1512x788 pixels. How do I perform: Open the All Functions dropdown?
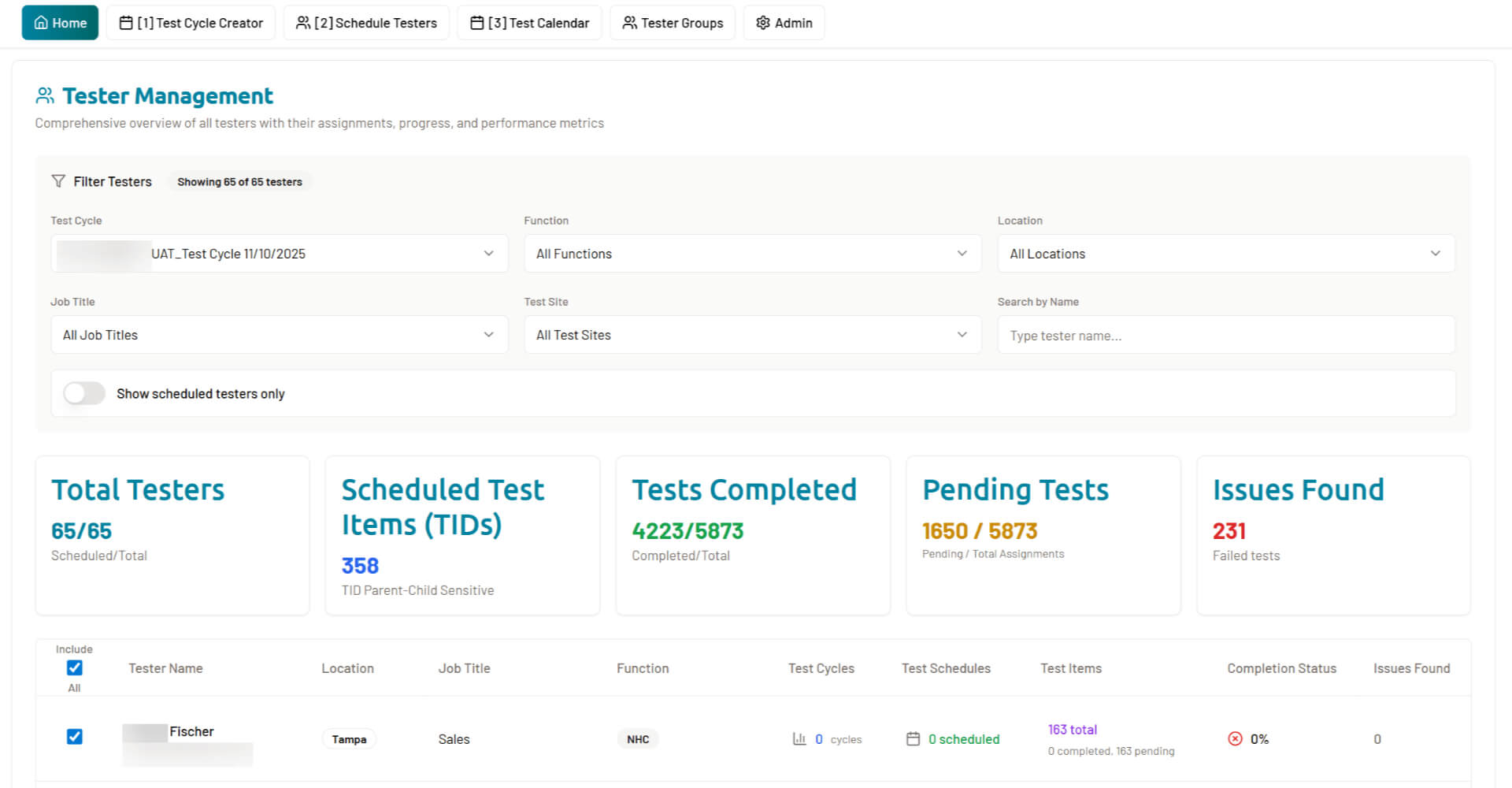pos(752,253)
